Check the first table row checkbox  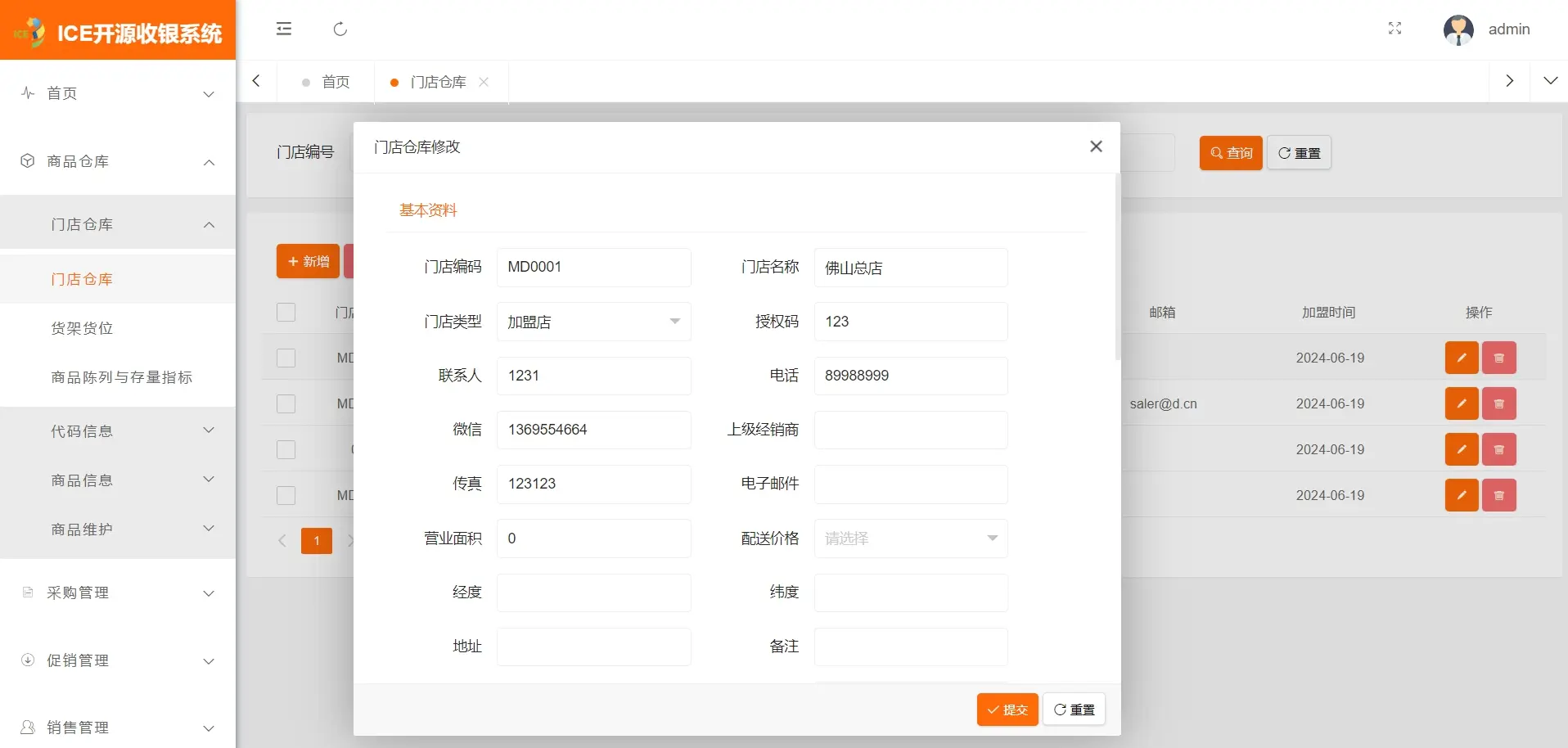click(286, 358)
